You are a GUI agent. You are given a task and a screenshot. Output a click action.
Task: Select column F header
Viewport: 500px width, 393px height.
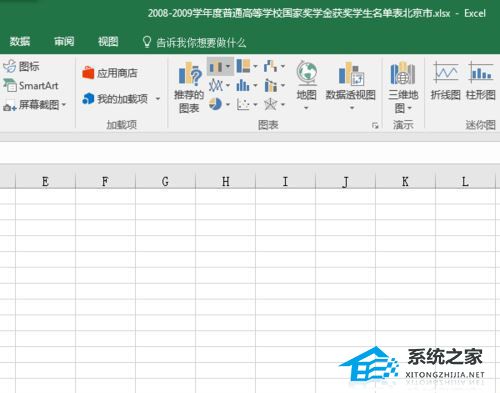(x=105, y=181)
